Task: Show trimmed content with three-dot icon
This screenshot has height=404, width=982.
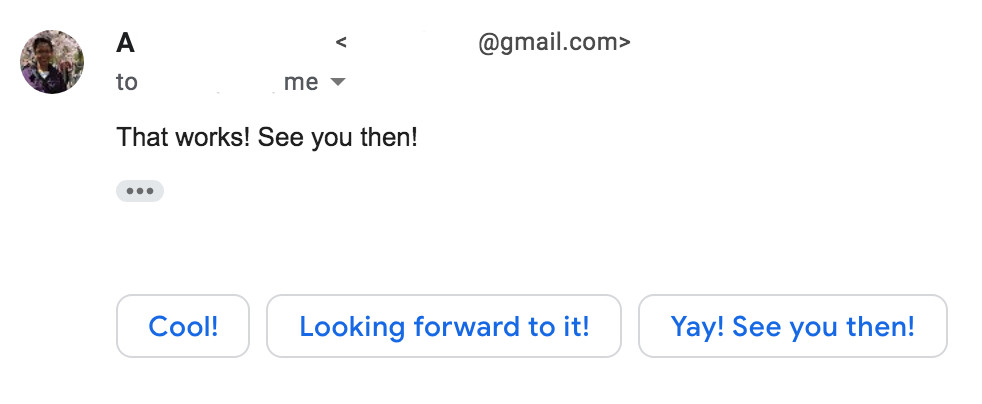Action: [140, 191]
